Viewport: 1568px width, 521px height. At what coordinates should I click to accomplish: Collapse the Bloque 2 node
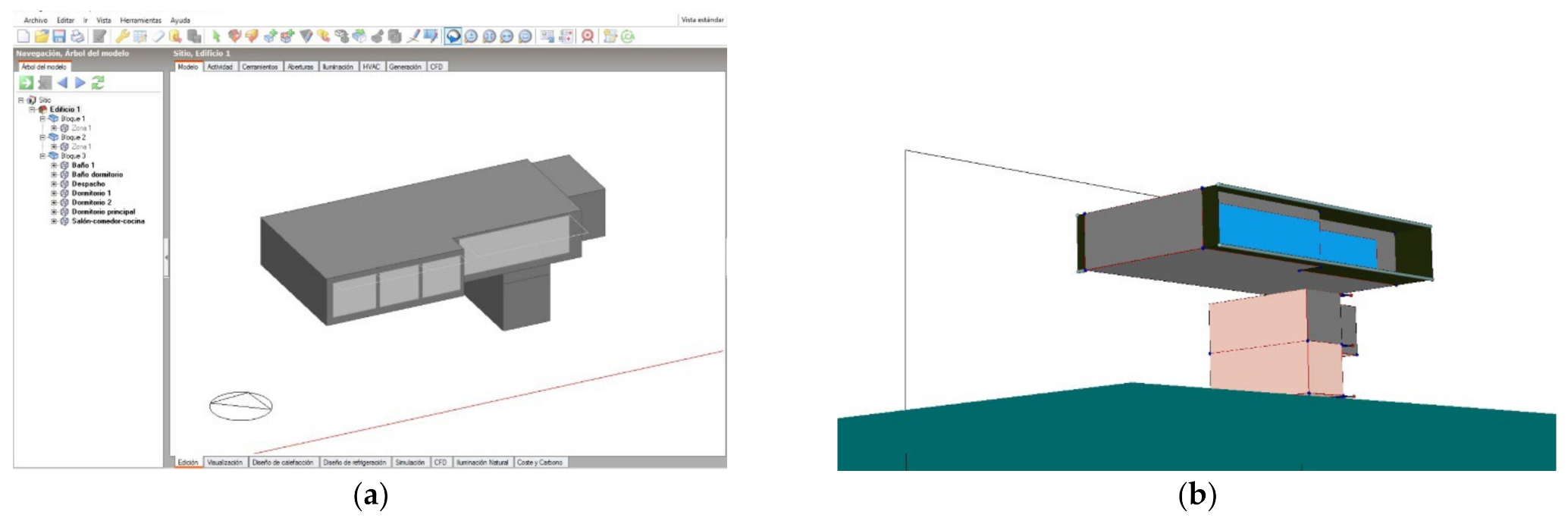pyautogui.click(x=42, y=137)
